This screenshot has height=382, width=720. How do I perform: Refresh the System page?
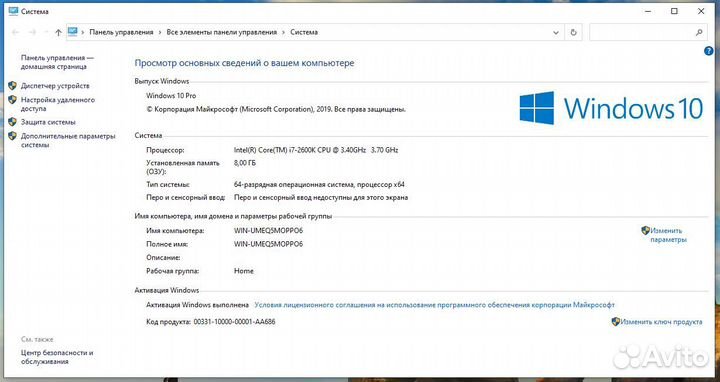pos(573,33)
